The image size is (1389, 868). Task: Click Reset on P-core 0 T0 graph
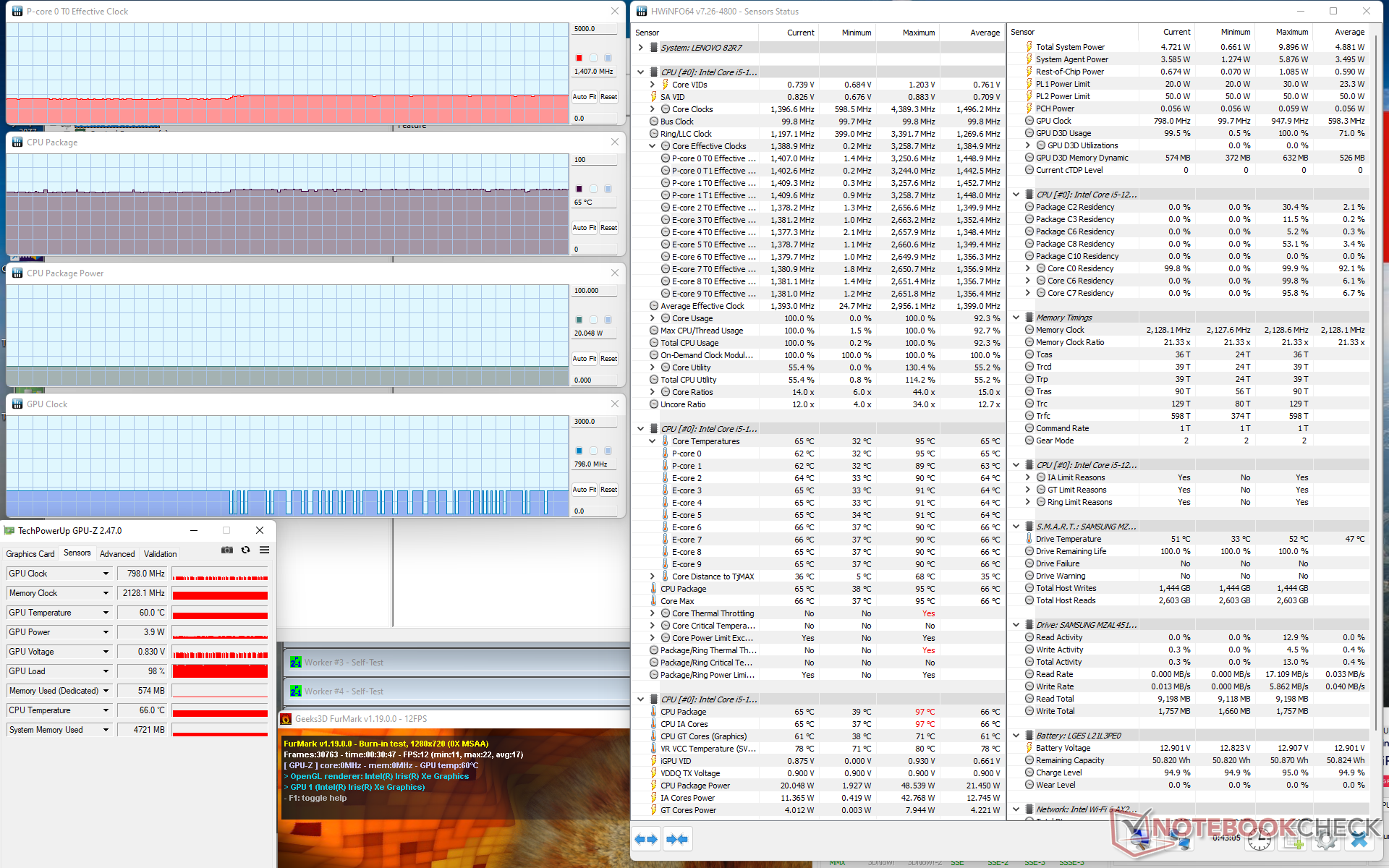[609, 97]
